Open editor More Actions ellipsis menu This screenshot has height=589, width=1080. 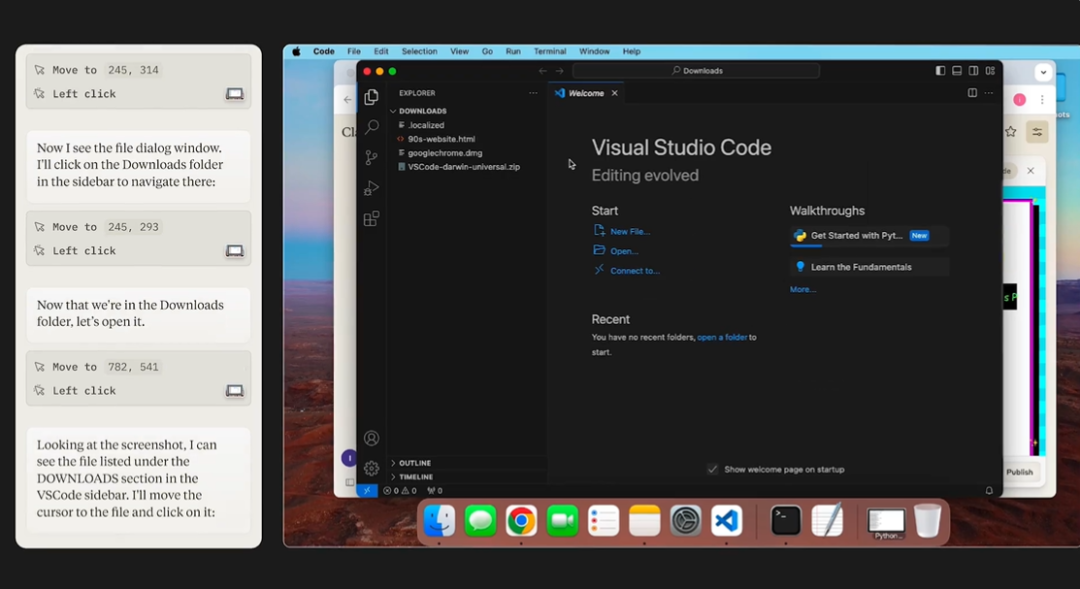click(988, 93)
